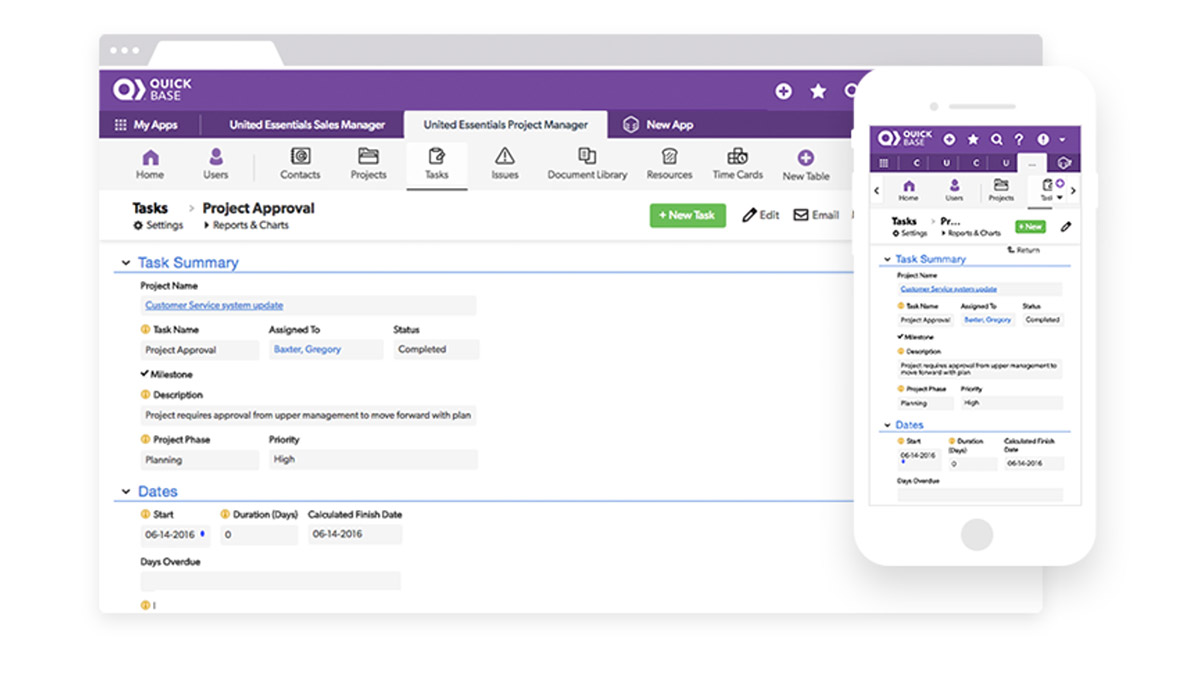1200x678 pixels.
Task: Open the Issues warning icon
Action: point(505,157)
